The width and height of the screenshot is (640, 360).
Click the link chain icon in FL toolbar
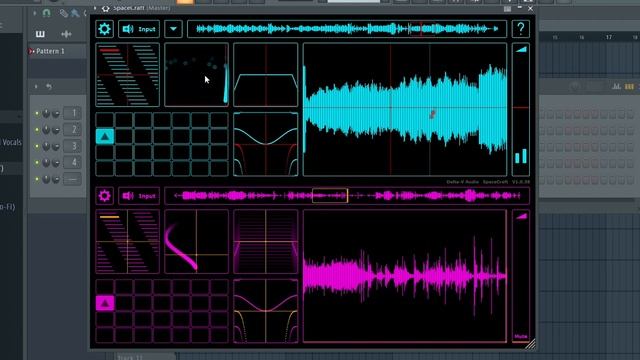pyautogui.click(x=64, y=13)
